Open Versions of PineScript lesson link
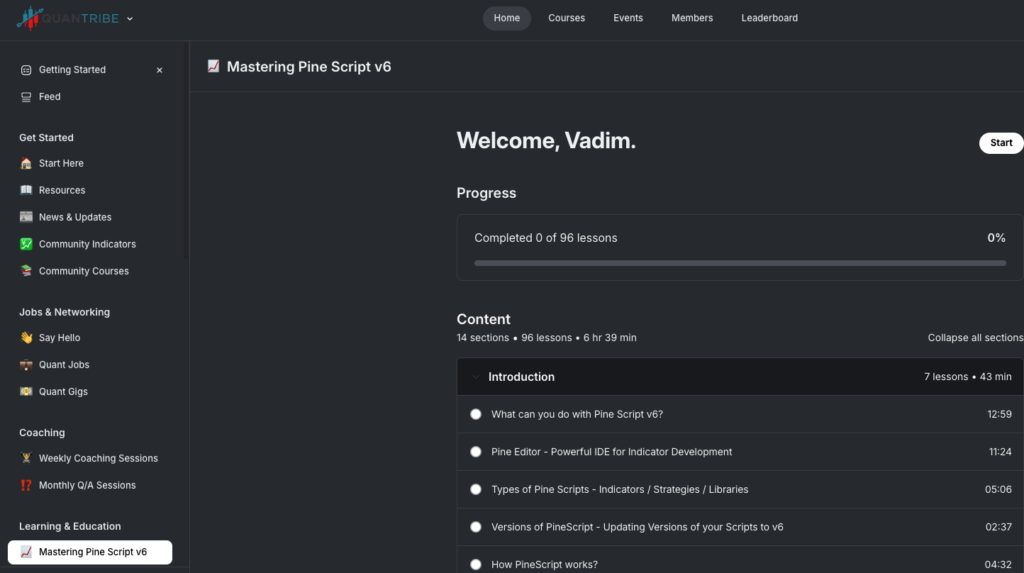 tap(637, 527)
